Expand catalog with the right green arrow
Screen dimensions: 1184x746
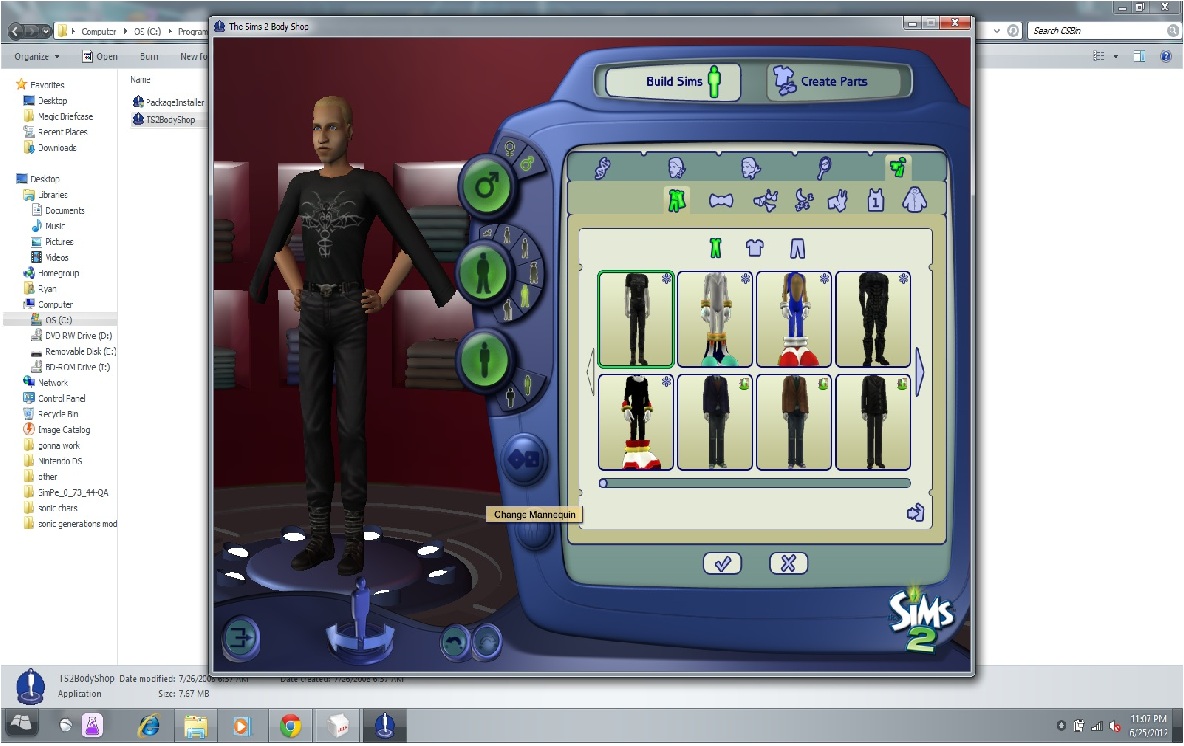point(921,372)
